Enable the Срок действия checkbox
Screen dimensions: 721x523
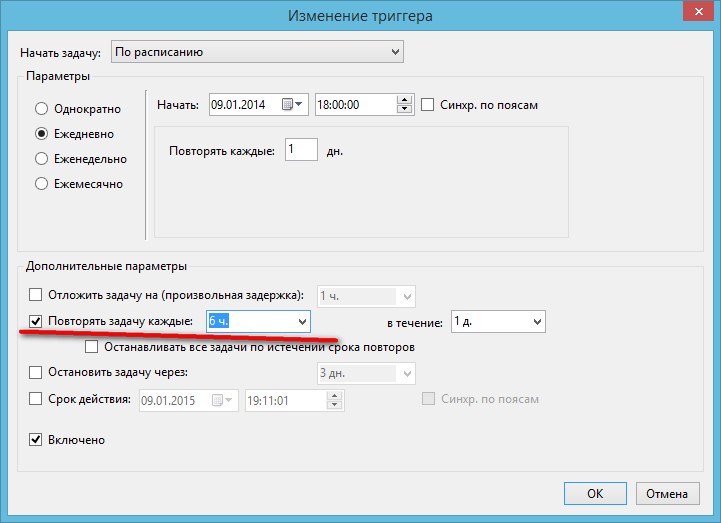[36, 399]
